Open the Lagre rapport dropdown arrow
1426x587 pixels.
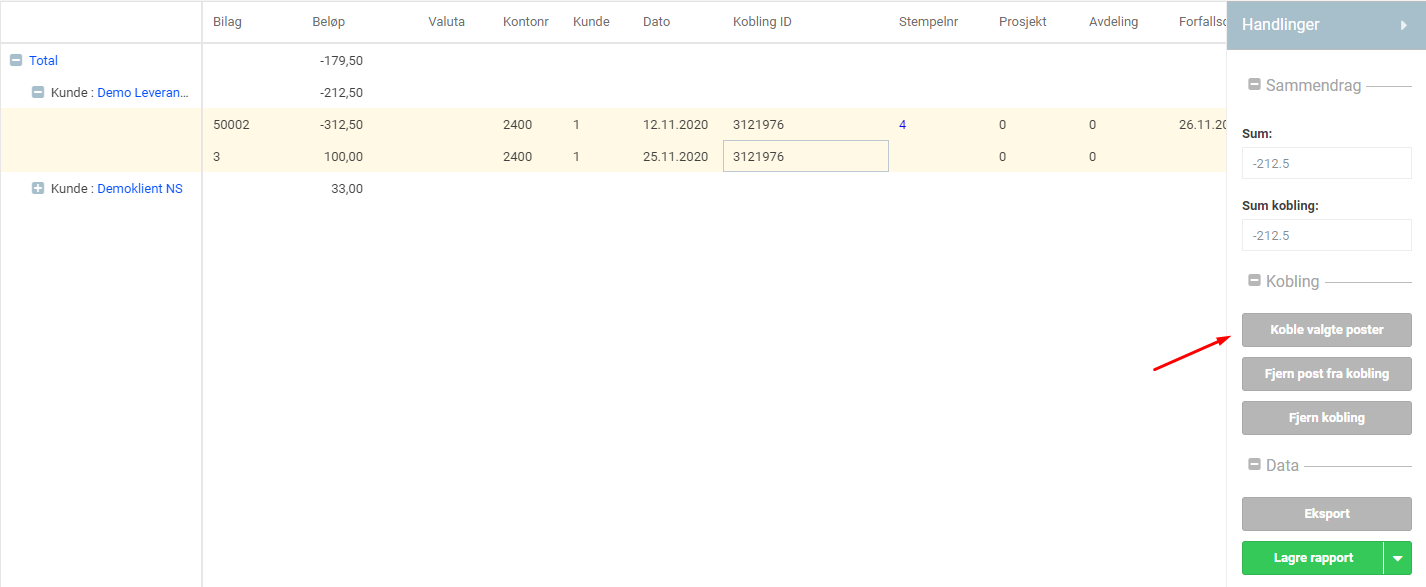[x=1397, y=558]
